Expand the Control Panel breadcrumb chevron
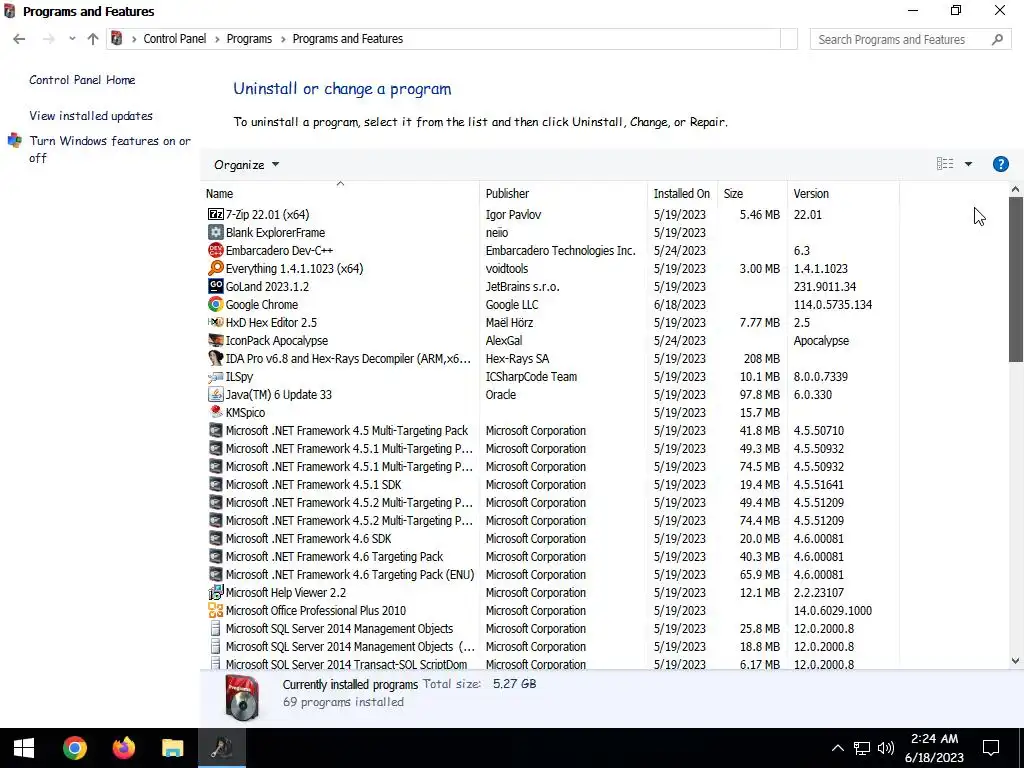1024x768 pixels. (217, 39)
